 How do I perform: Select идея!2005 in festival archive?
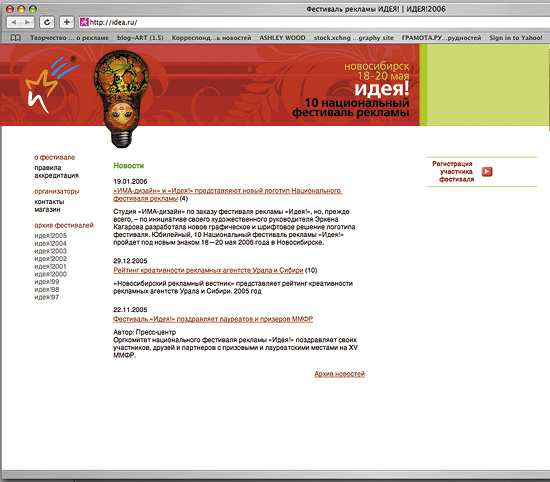click(51, 236)
